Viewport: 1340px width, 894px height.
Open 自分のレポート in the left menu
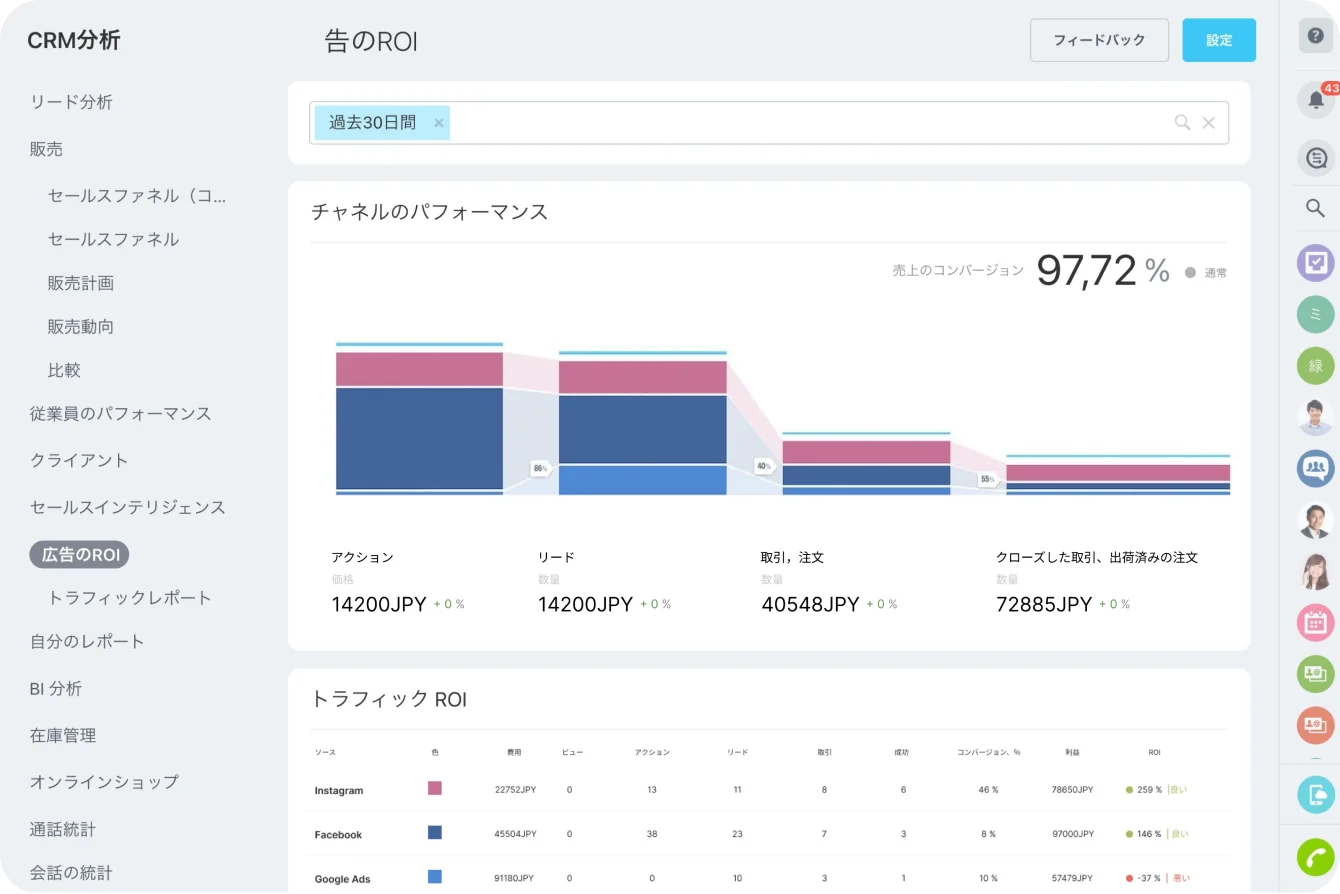click(x=87, y=641)
